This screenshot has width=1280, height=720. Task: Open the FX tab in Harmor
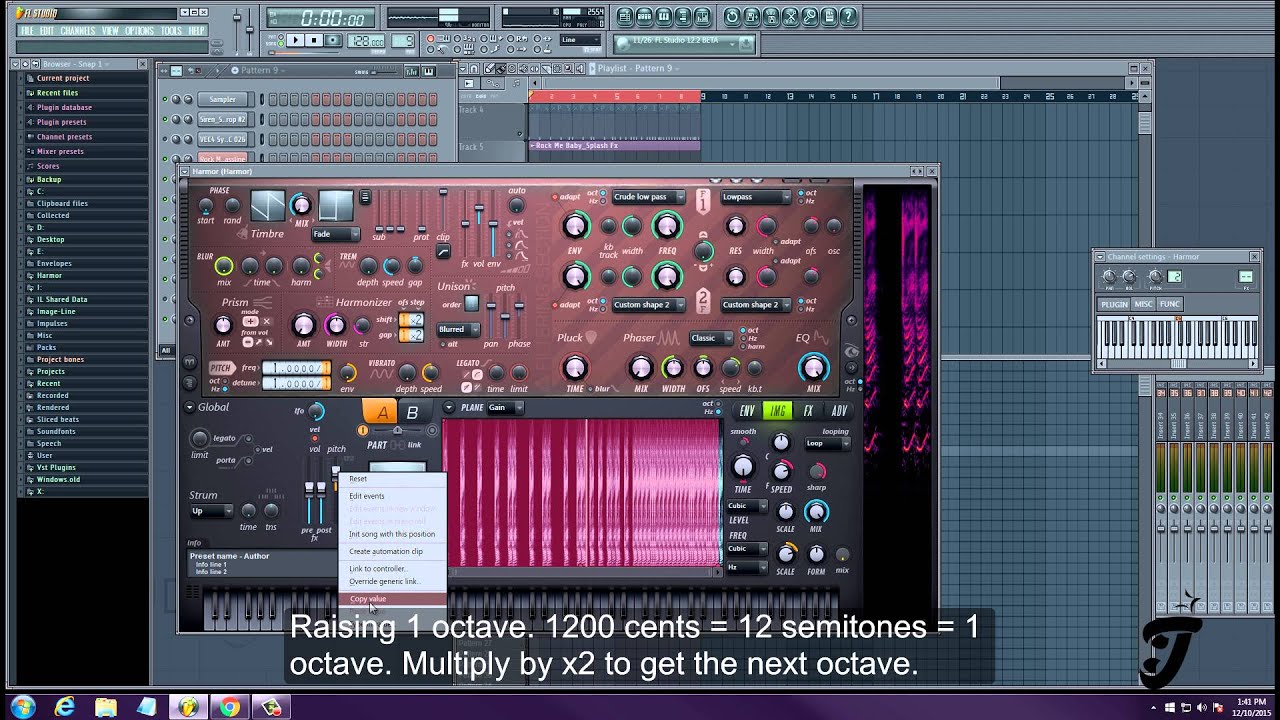[x=808, y=411]
